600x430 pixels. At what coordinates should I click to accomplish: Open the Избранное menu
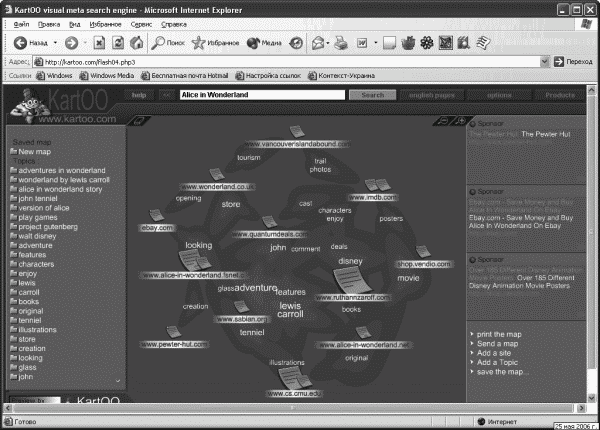click(105, 24)
